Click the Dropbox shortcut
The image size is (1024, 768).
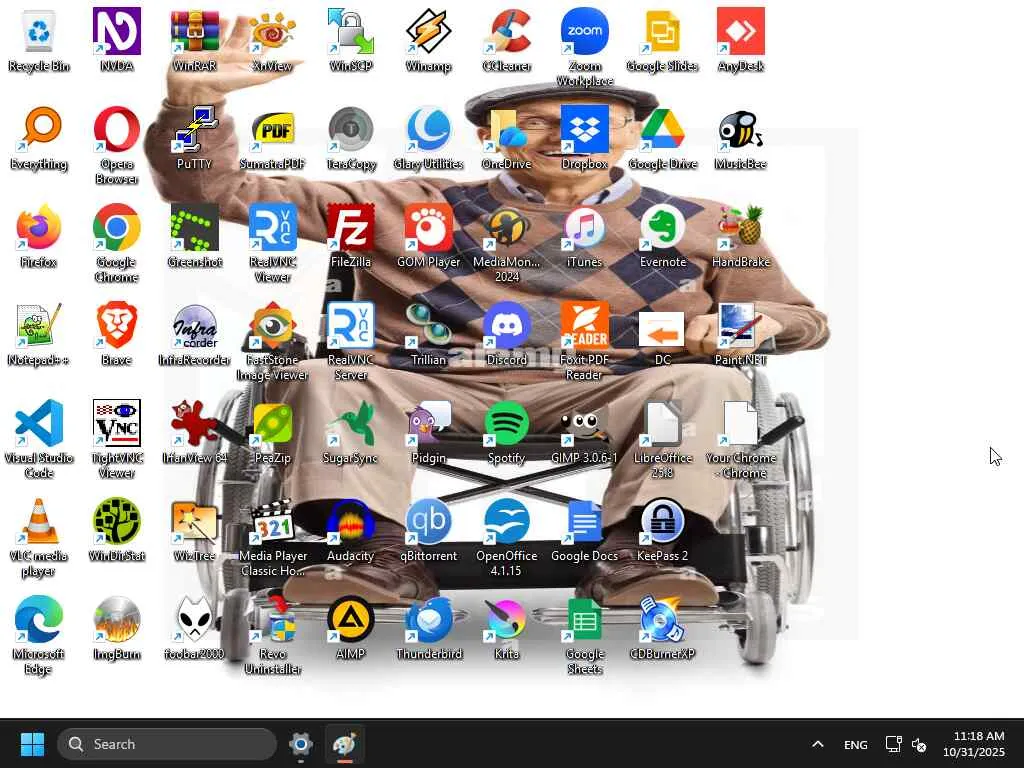click(x=584, y=138)
